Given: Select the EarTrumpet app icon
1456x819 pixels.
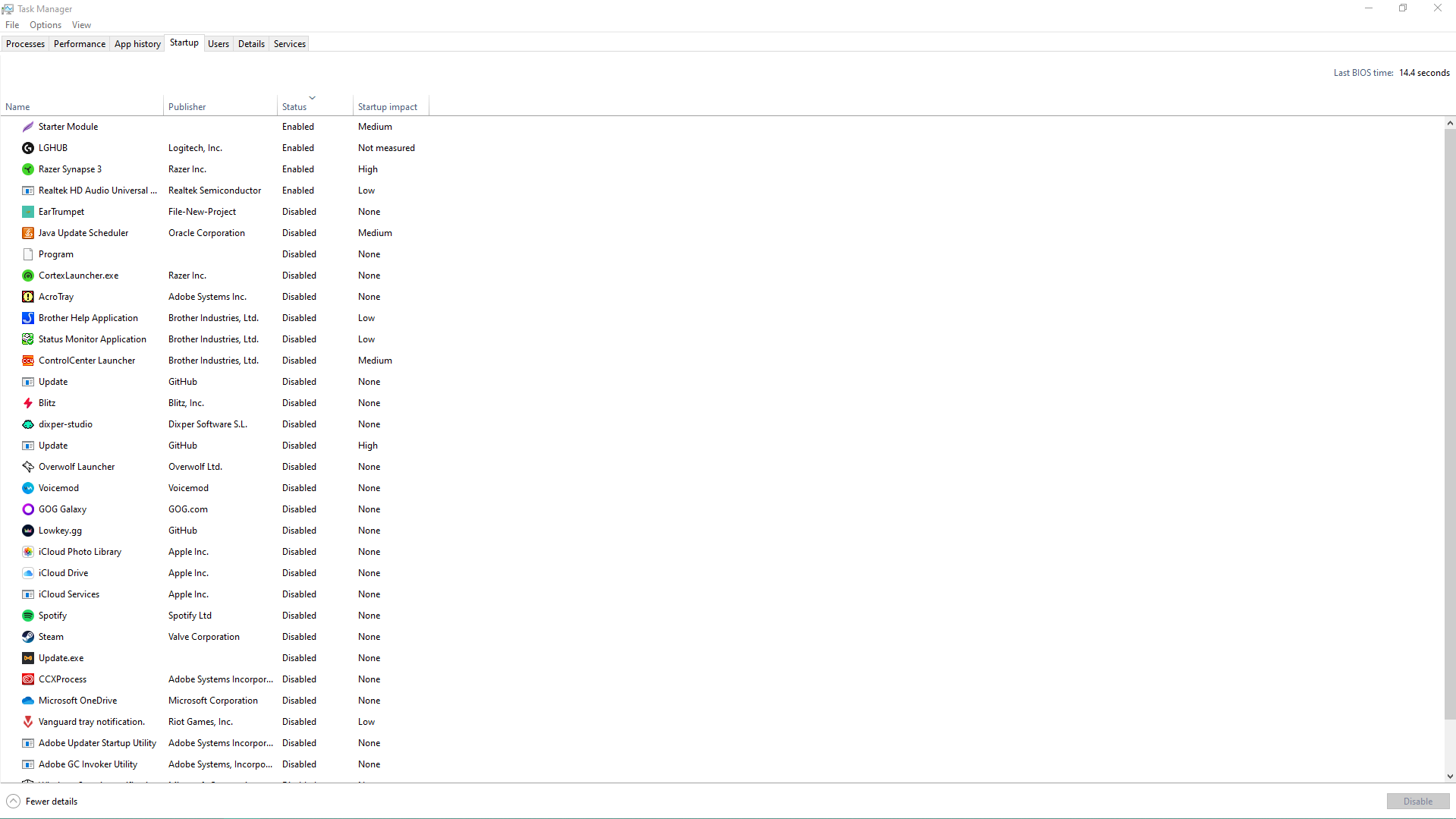Looking at the screenshot, I should point(28,212).
